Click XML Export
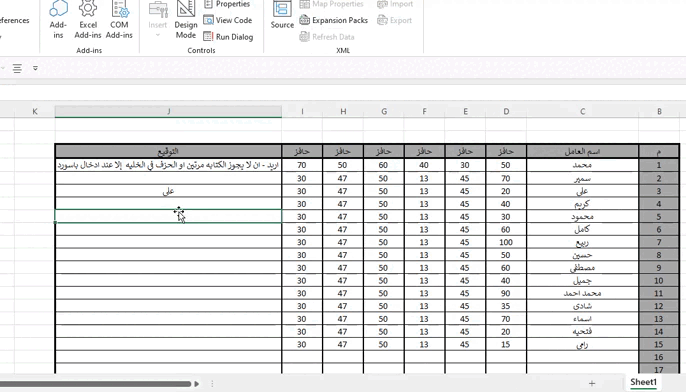Screen dimensions: 686x392 click(395, 20)
